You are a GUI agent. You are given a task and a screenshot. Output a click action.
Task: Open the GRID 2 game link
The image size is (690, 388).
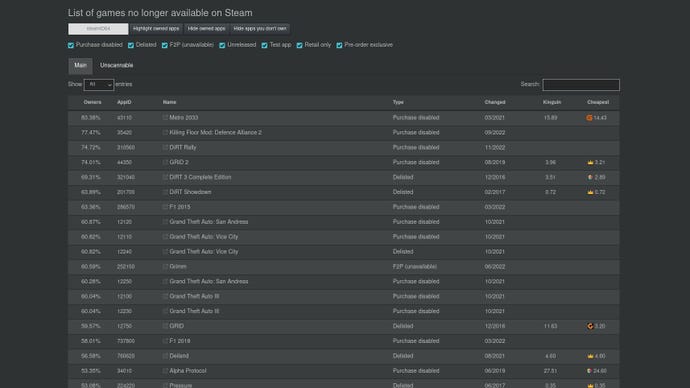(x=179, y=162)
